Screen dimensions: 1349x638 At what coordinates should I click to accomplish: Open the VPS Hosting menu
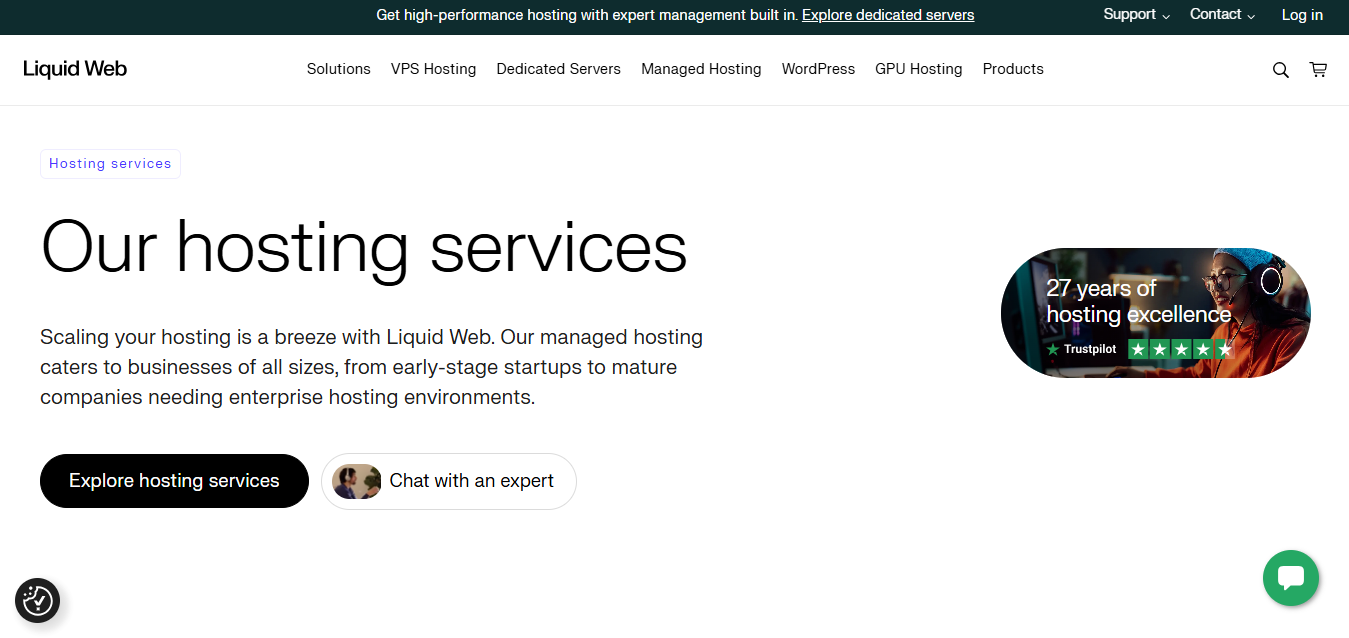click(433, 69)
